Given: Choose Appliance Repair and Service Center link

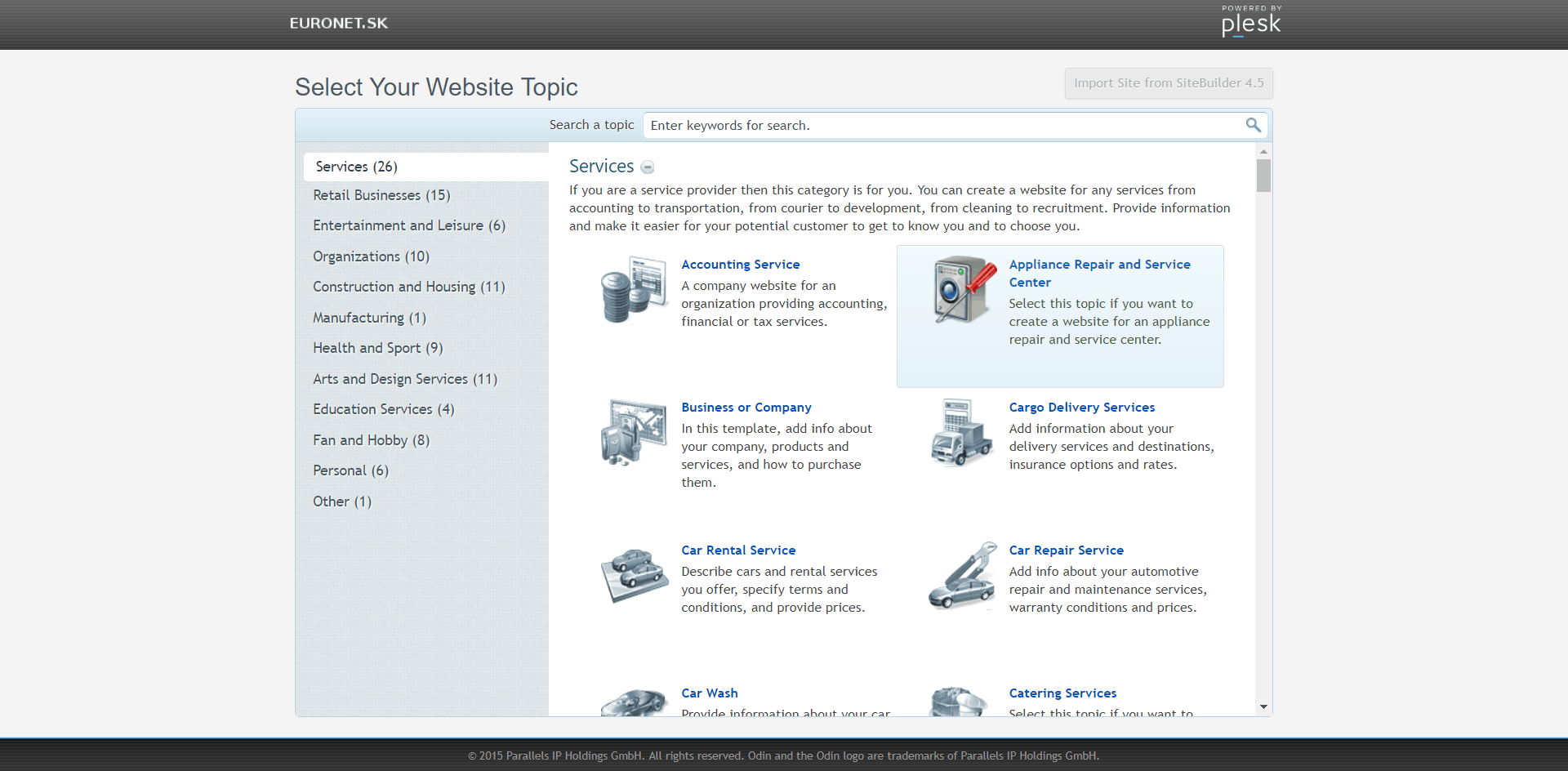Looking at the screenshot, I should [1099, 274].
